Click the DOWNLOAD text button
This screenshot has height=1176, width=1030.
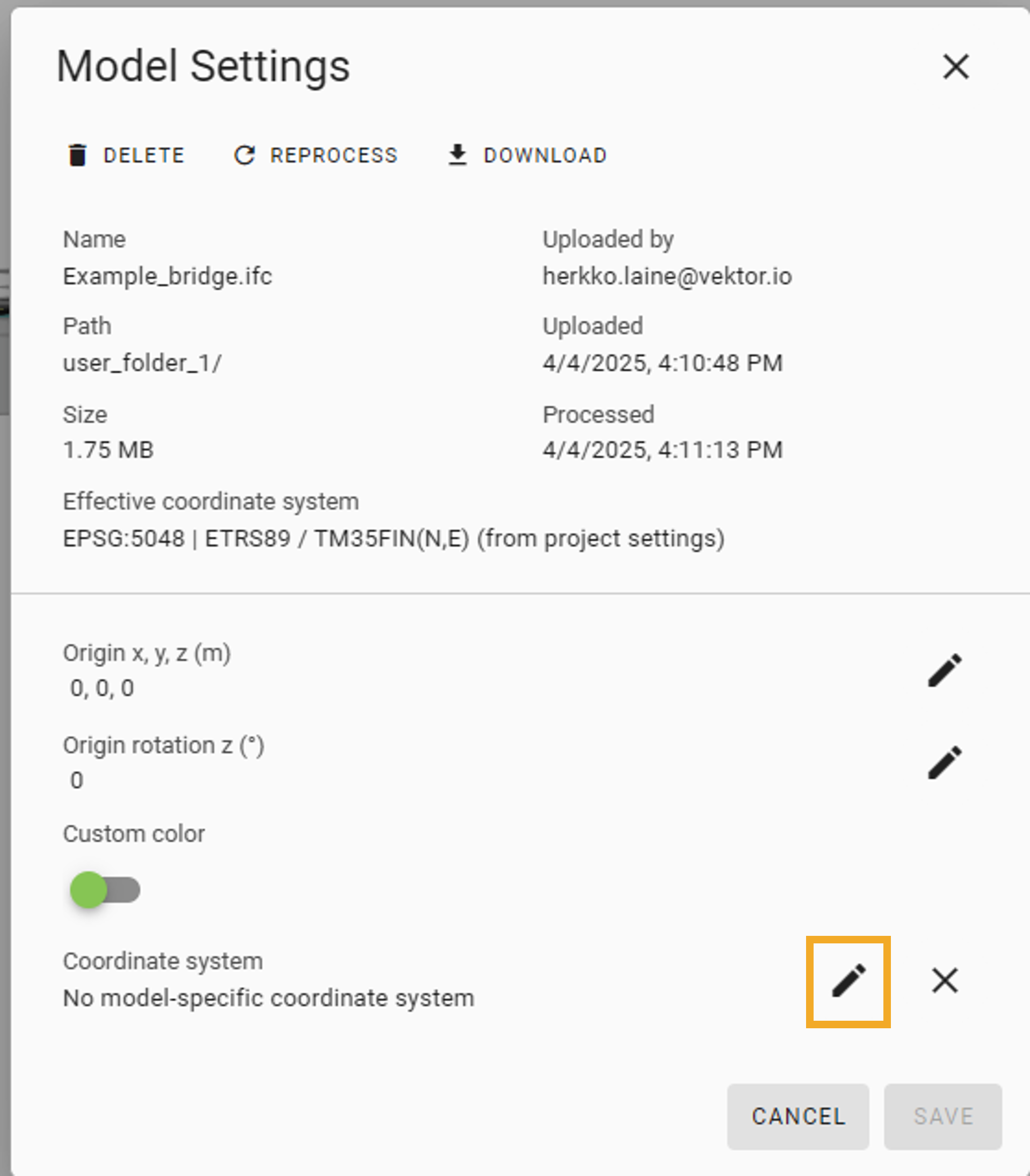[545, 155]
